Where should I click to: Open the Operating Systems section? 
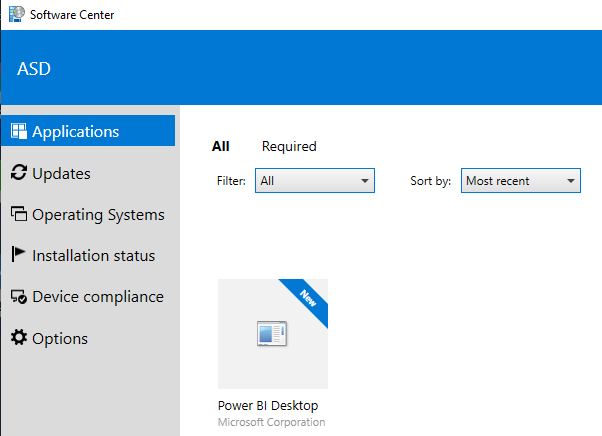pyautogui.click(x=98, y=215)
